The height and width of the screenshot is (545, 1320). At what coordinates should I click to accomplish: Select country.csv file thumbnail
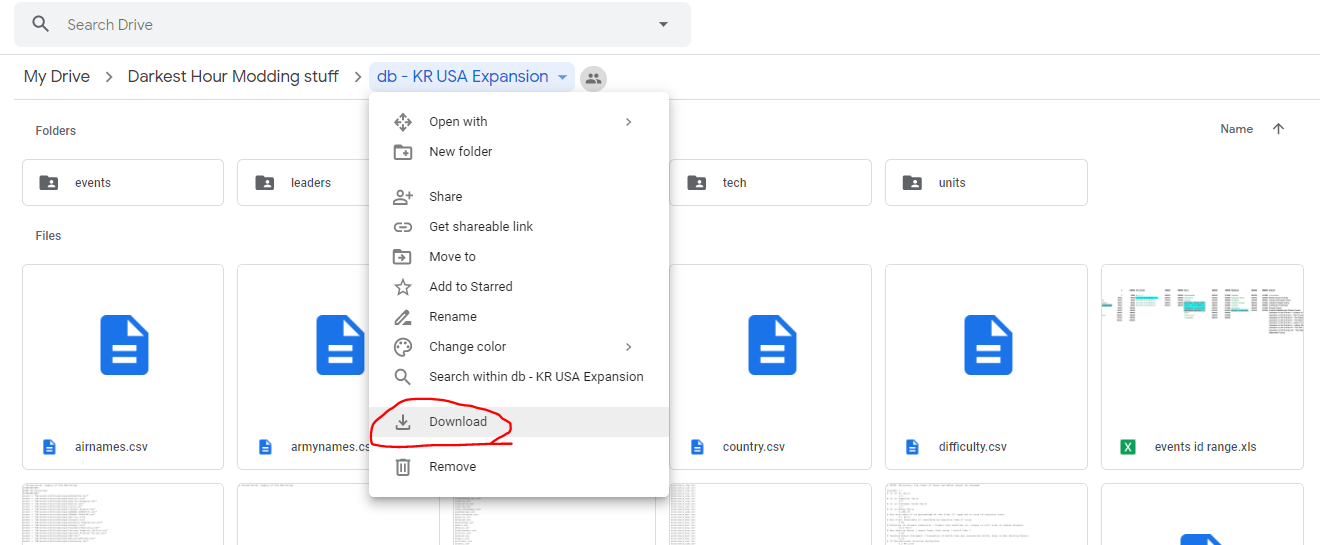tap(770, 345)
